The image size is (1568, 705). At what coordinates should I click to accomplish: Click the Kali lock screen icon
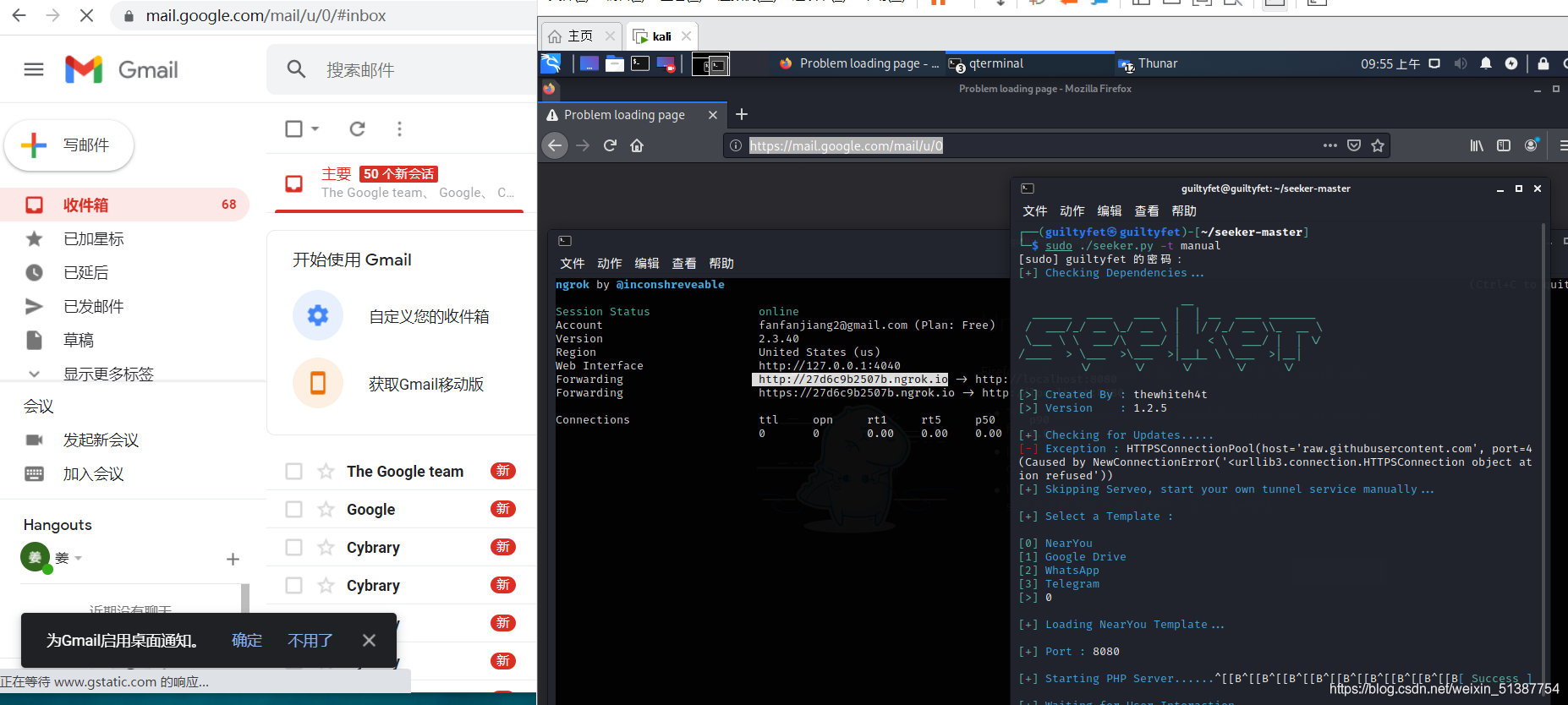(x=1543, y=63)
